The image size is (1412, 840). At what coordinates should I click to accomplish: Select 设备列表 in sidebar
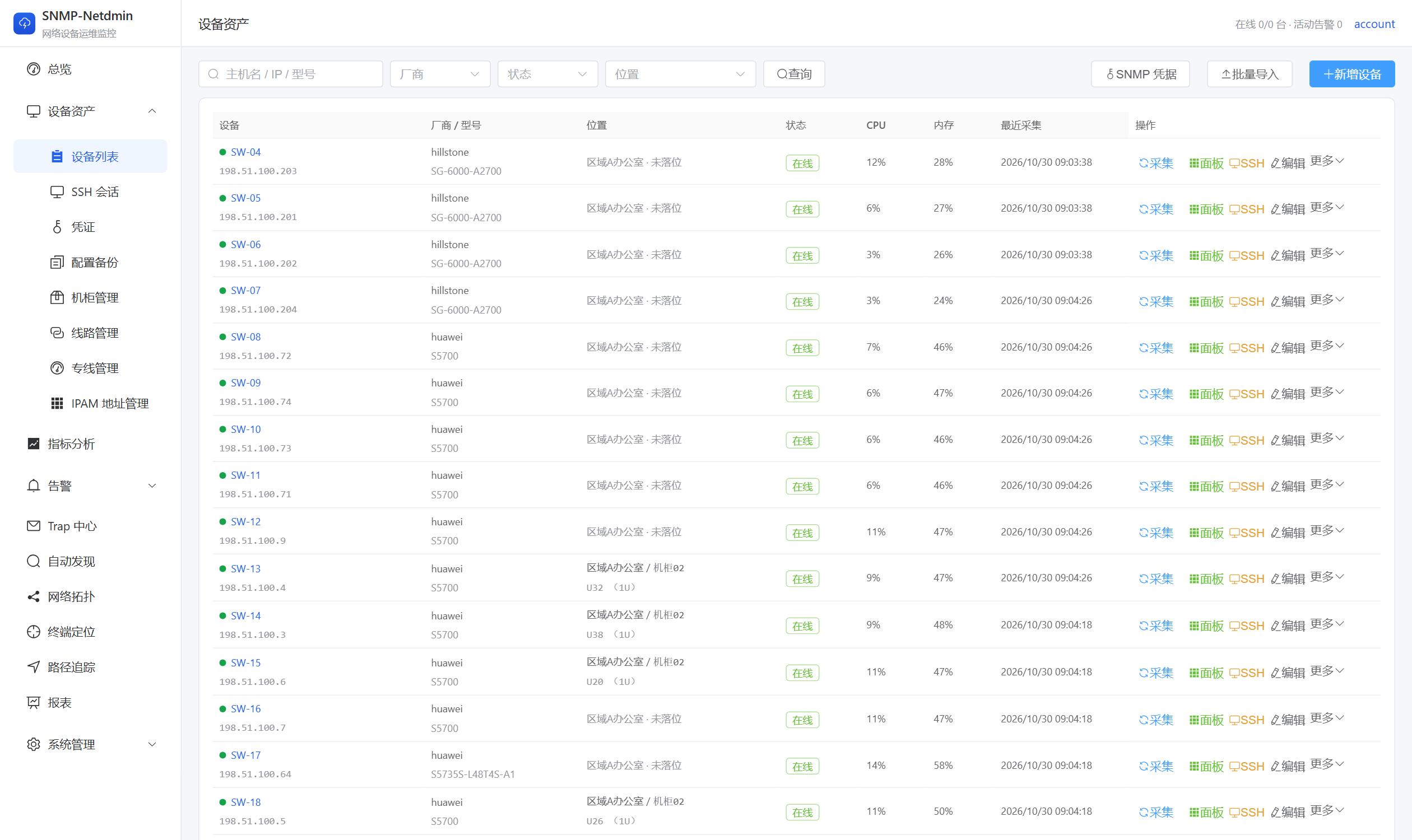[91, 156]
